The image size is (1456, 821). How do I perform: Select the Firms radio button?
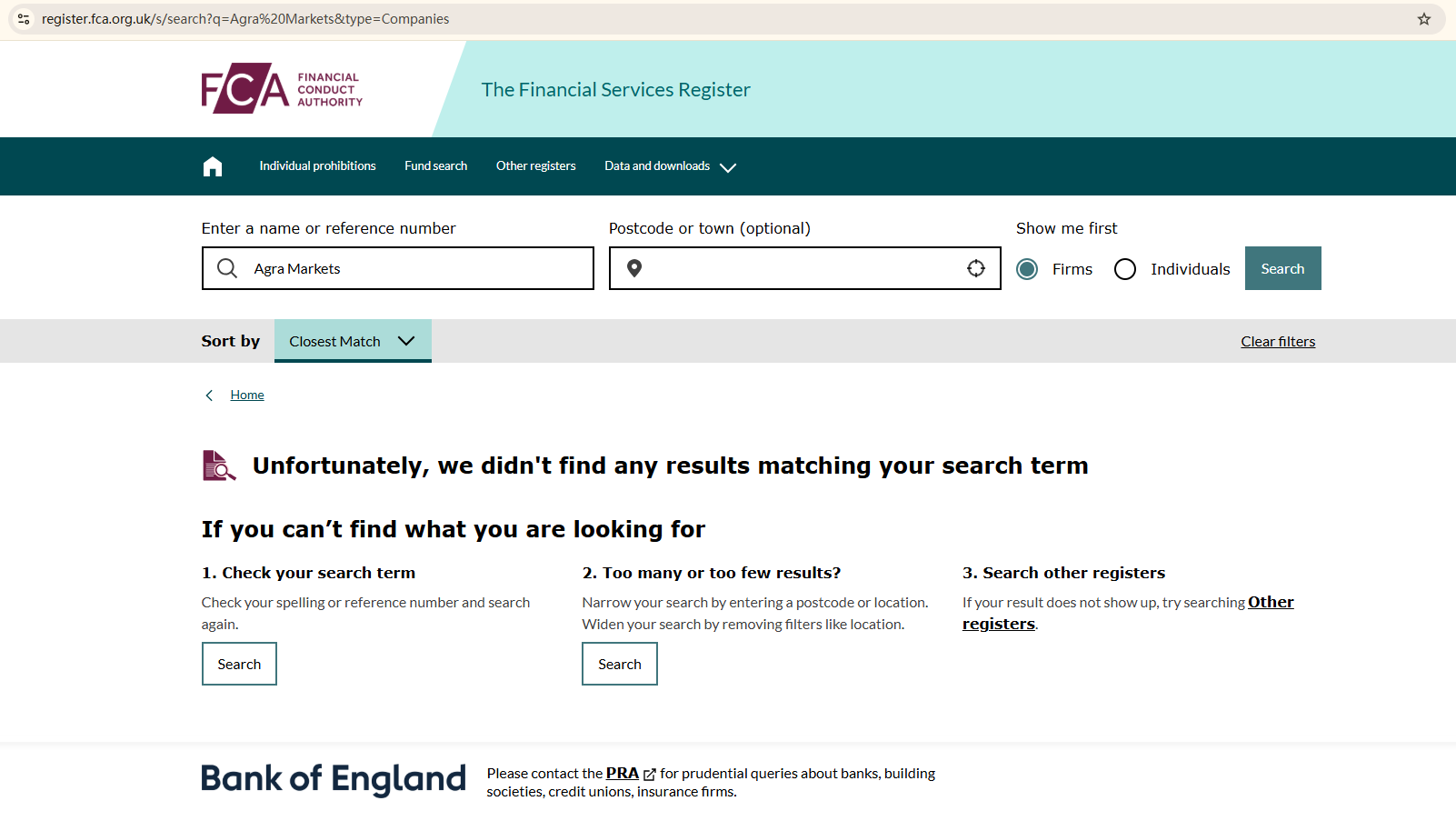[1027, 269]
